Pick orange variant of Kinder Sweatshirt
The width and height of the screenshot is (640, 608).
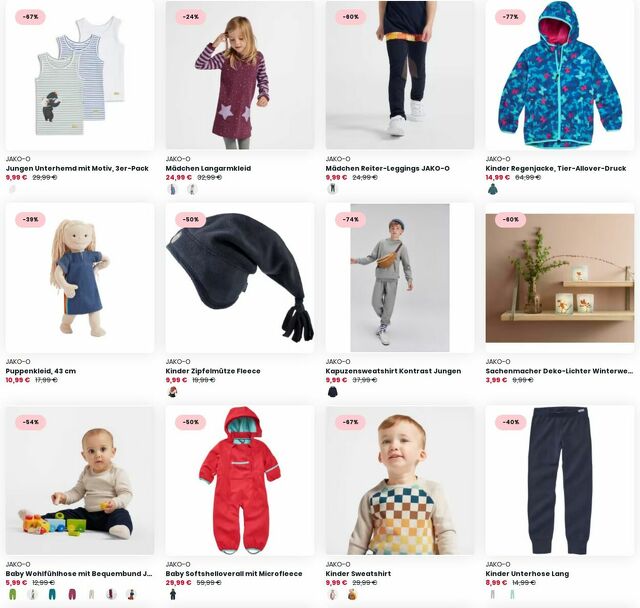(x=352, y=594)
